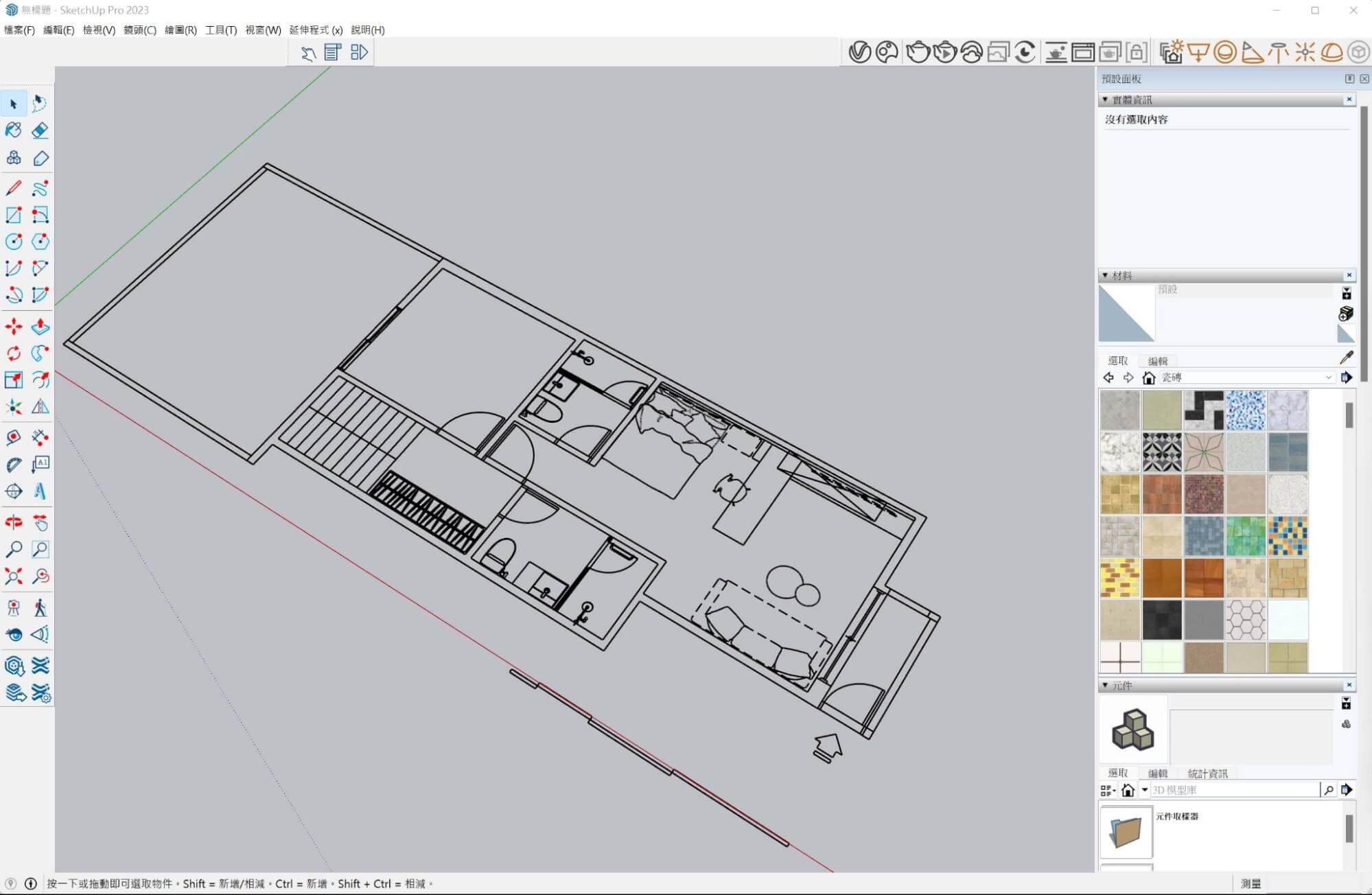
Task: Start V-Ray interactive render
Action: tap(945, 52)
